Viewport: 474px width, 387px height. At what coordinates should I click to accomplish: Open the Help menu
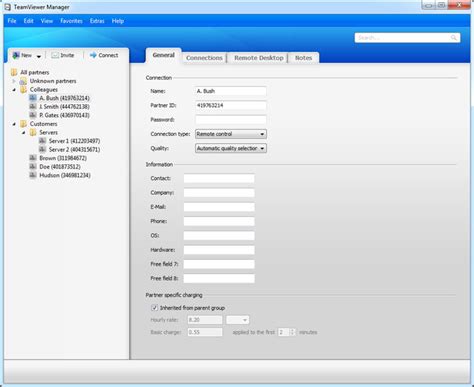(x=118, y=21)
